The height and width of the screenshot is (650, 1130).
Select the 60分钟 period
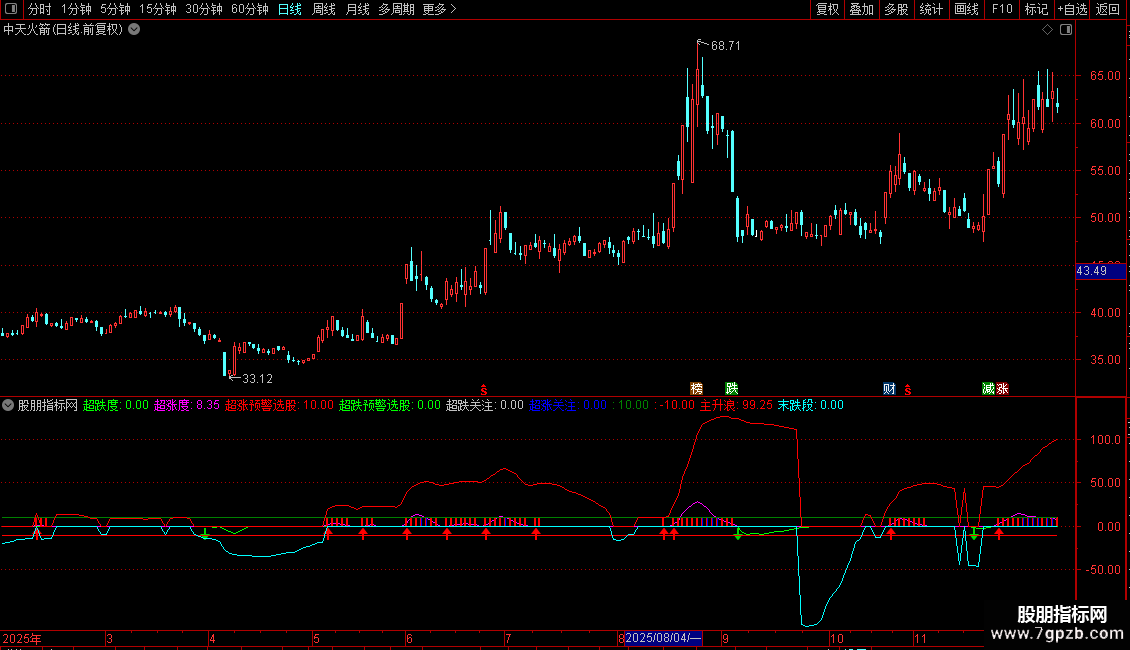pos(250,9)
